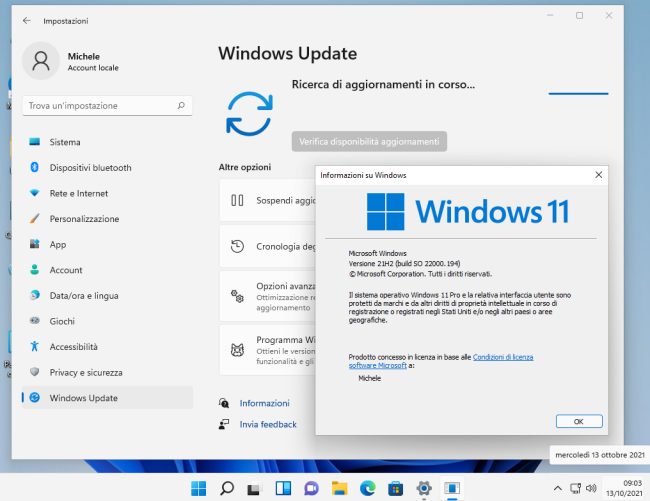The height and width of the screenshot is (501, 650).
Task: Click Verifica disponibilità aggiornamenti button
Action: [x=369, y=142]
